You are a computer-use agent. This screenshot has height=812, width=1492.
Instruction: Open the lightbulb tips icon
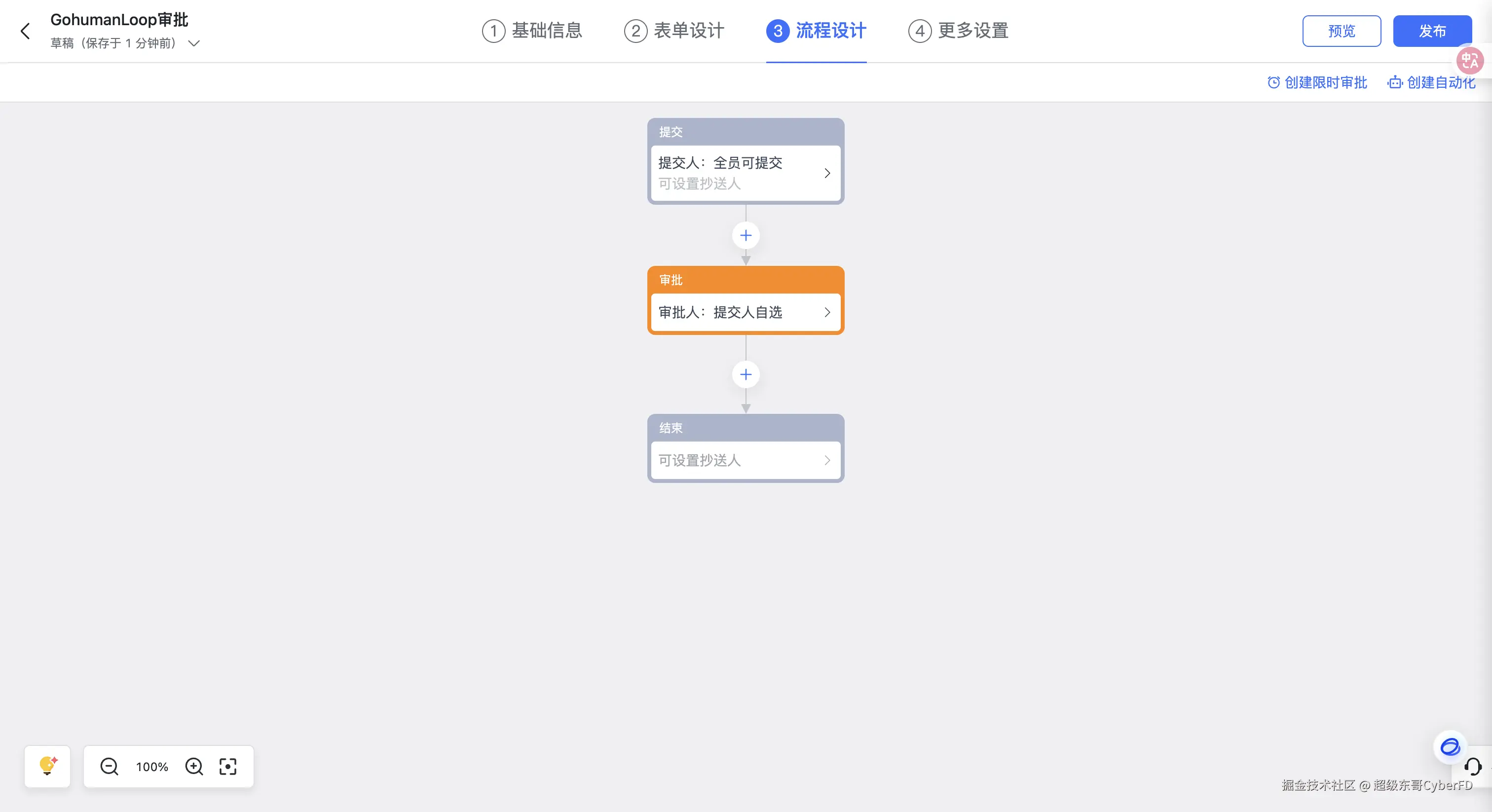(x=47, y=766)
